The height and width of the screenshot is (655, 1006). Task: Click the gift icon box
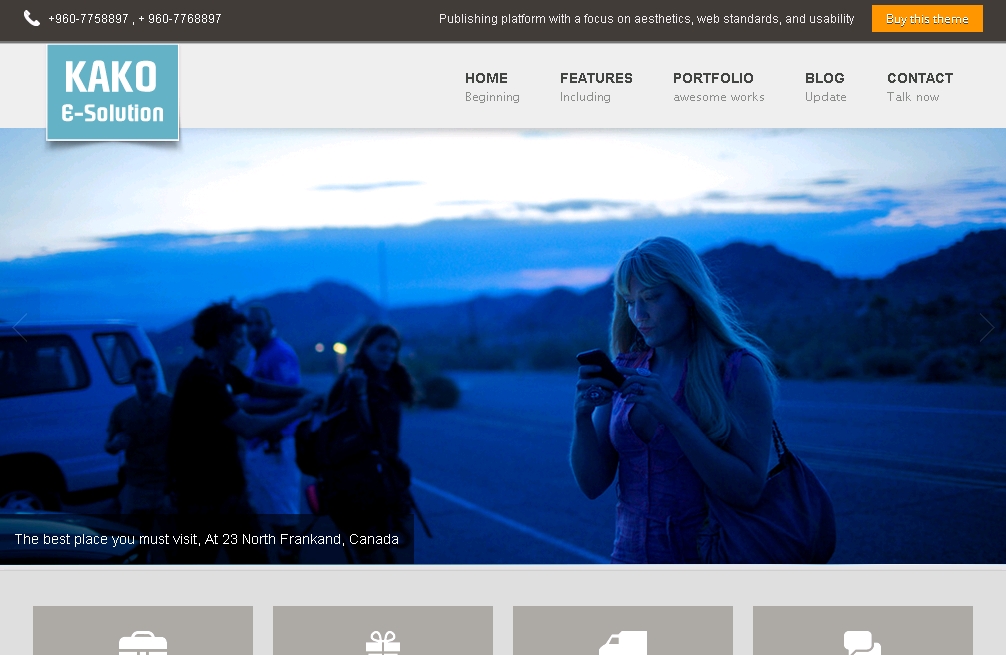pyautogui.click(x=383, y=632)
